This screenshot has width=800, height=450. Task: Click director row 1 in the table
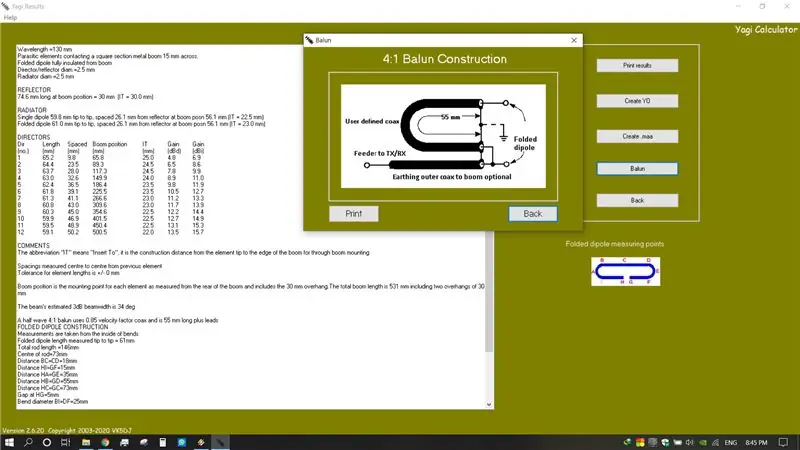pos(111,158)
